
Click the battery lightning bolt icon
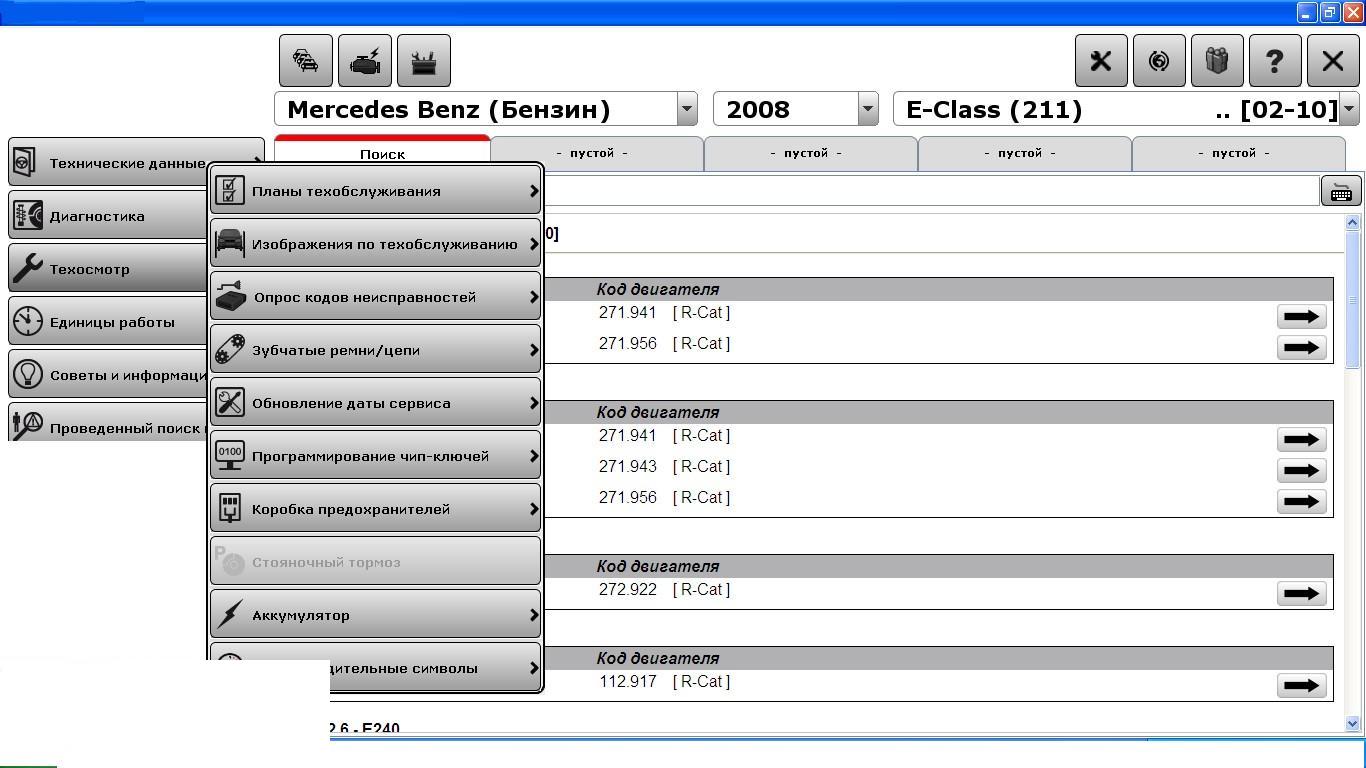click(x=230, y=614)
